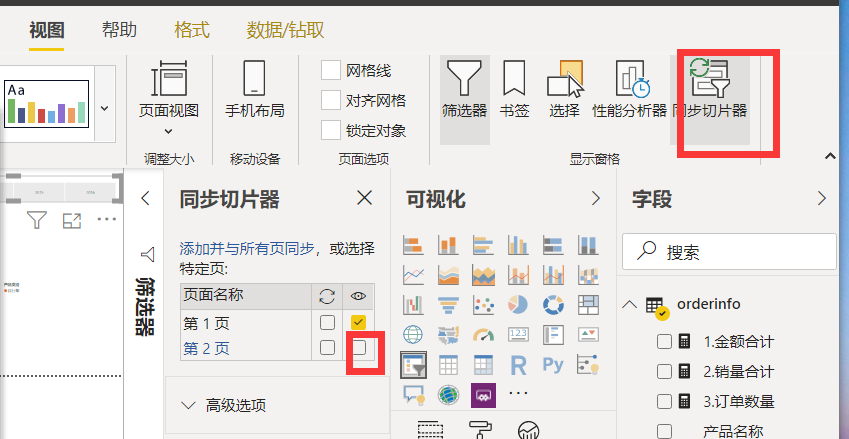Select the clustered bar chart visual
The width and height of the screenshot is (849, 439).
point(483,245)
